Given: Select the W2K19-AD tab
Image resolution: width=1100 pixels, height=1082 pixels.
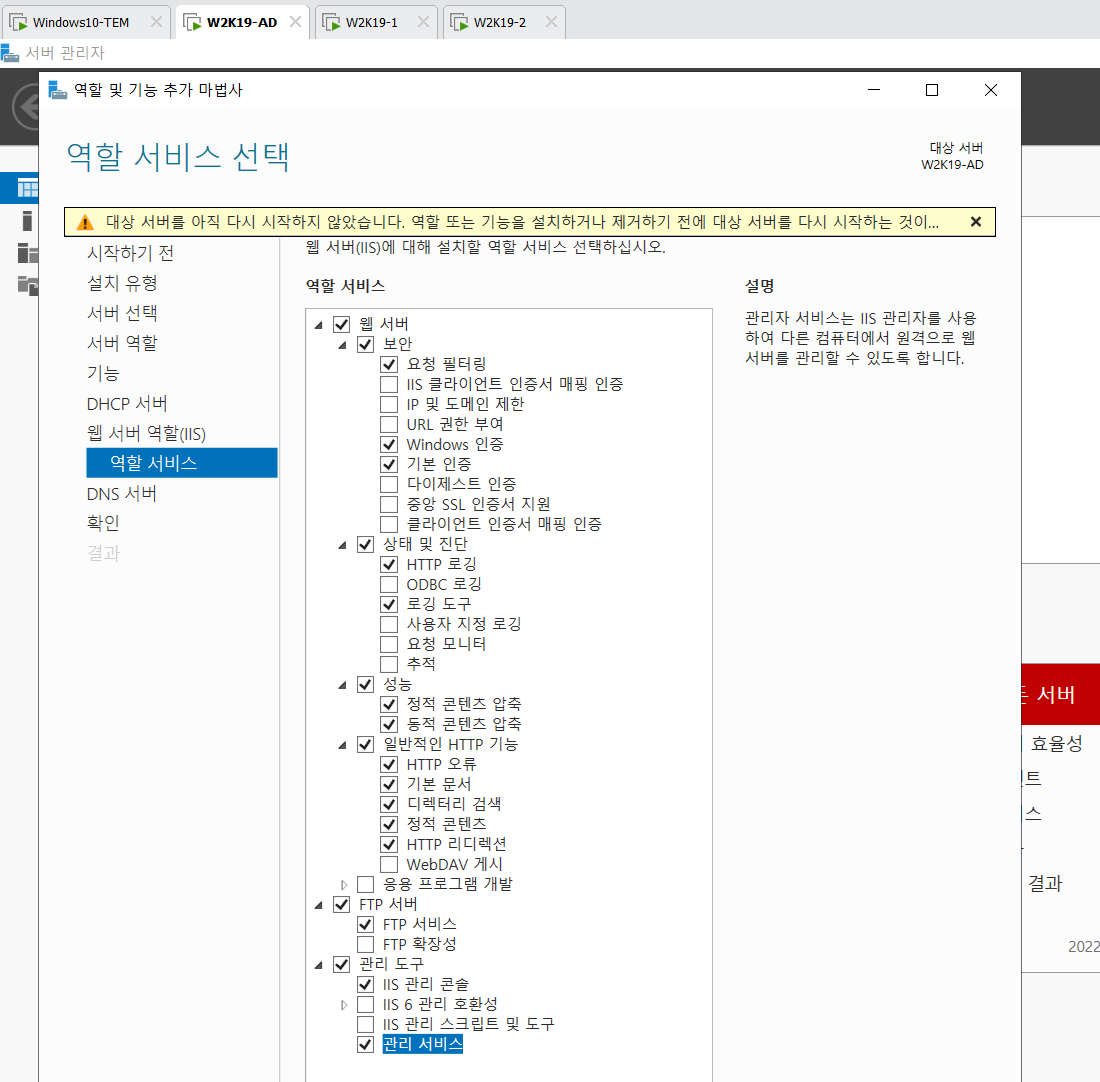Looking at the screenshot, I should (242, 22).
